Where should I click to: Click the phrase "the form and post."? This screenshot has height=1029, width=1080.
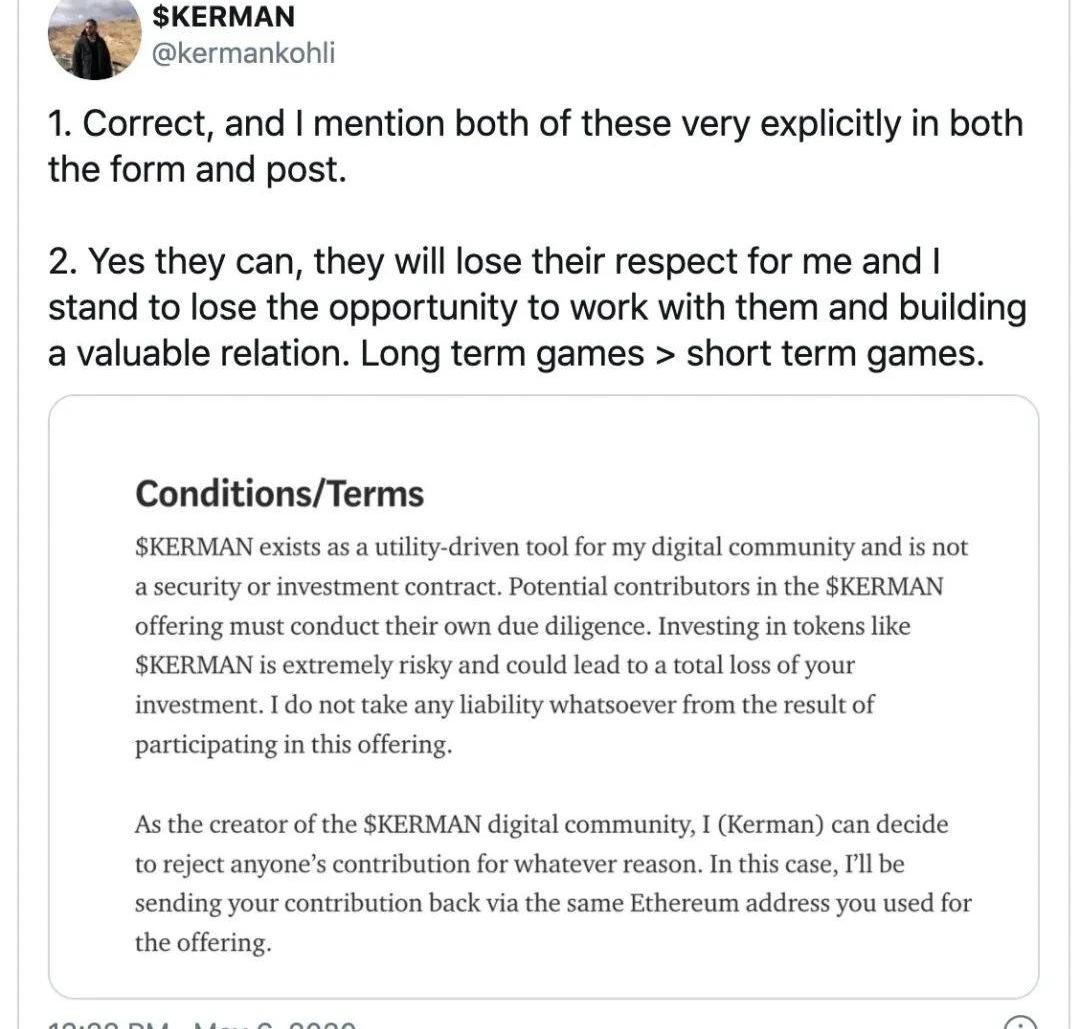[197, 170]
